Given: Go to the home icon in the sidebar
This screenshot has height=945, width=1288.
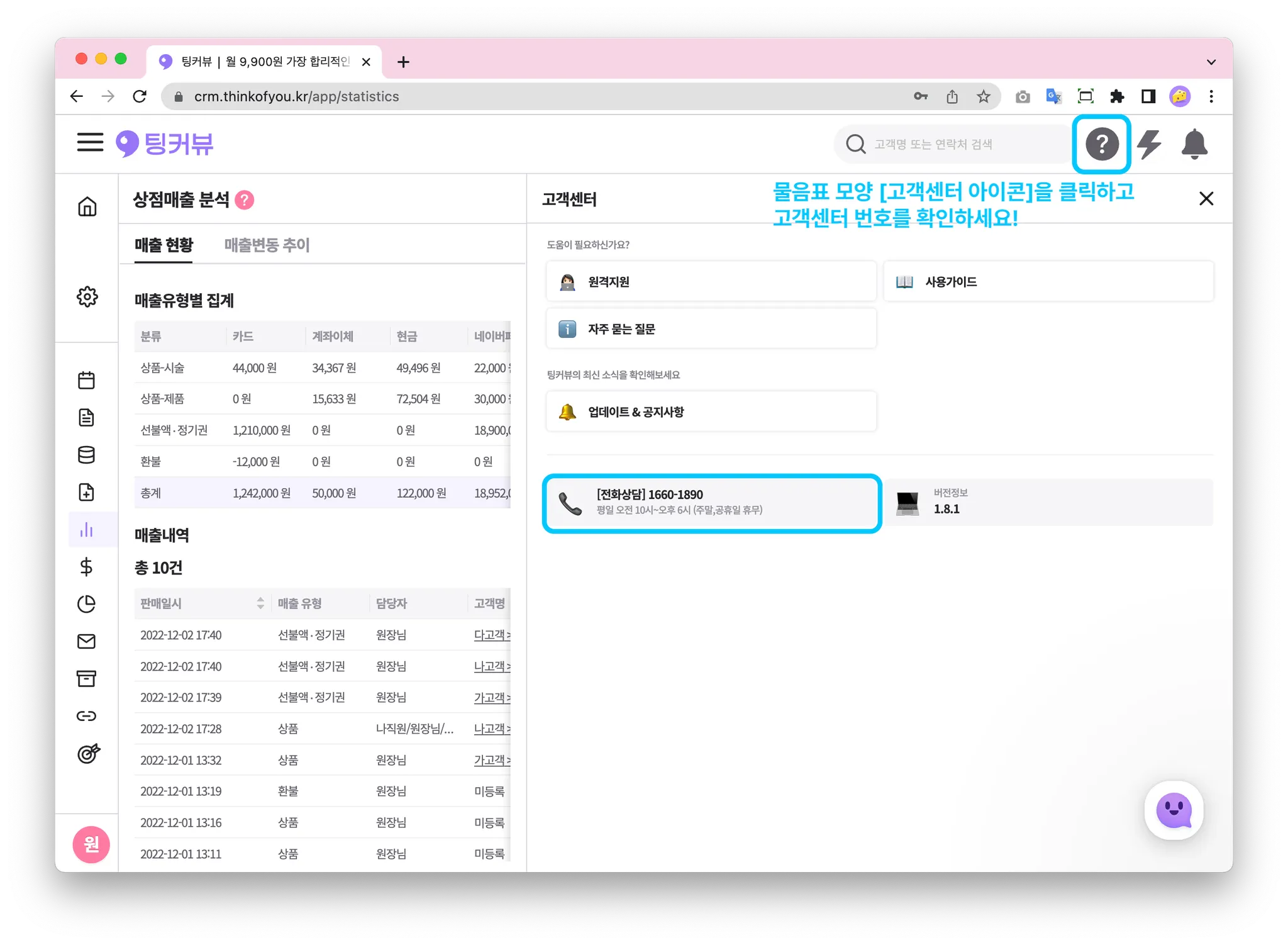Looking at the screenshot, I should [x=87, y=206].
